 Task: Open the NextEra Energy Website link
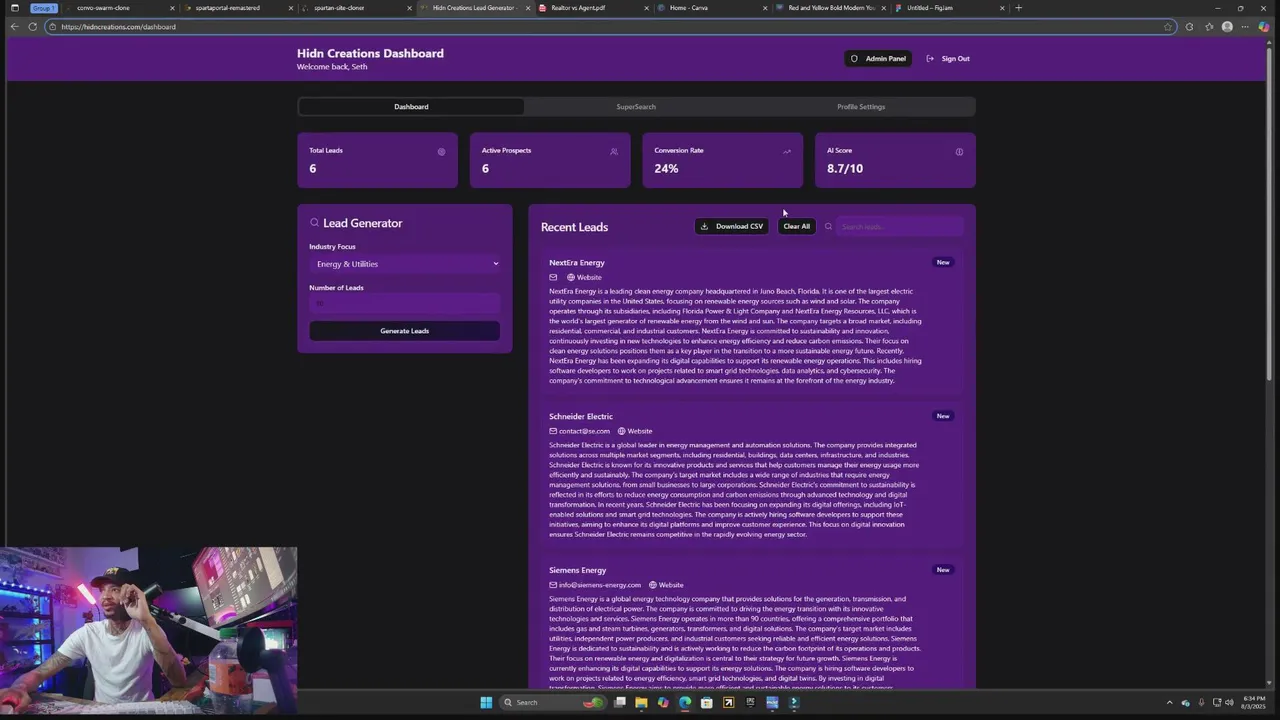click(584, 277)
